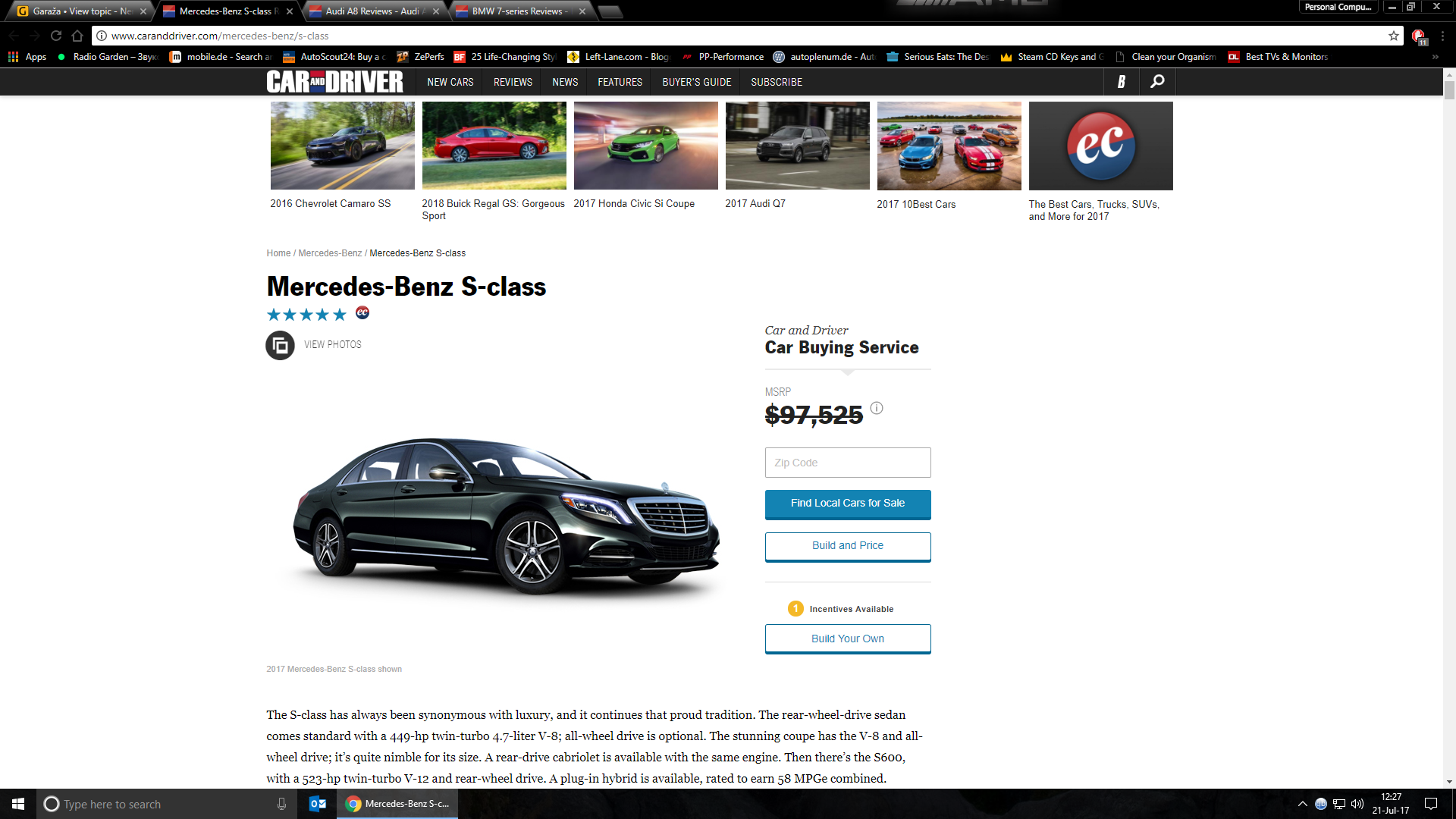This screenshot has width=1456, height=819.
Task: Show more bookmarks with overflow chevron
Action: pyautogui.click(x=1435, y=57)
